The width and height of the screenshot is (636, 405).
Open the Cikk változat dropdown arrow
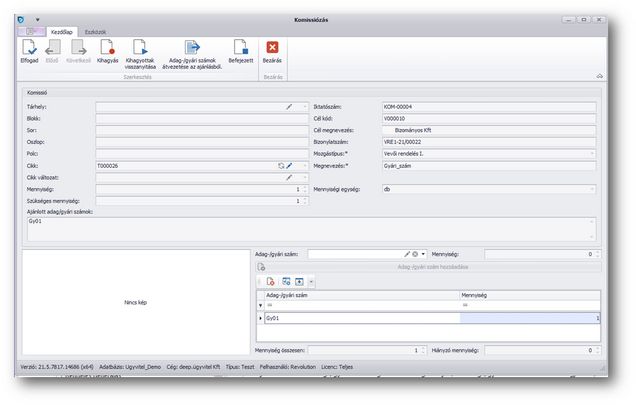click(304, 177)
